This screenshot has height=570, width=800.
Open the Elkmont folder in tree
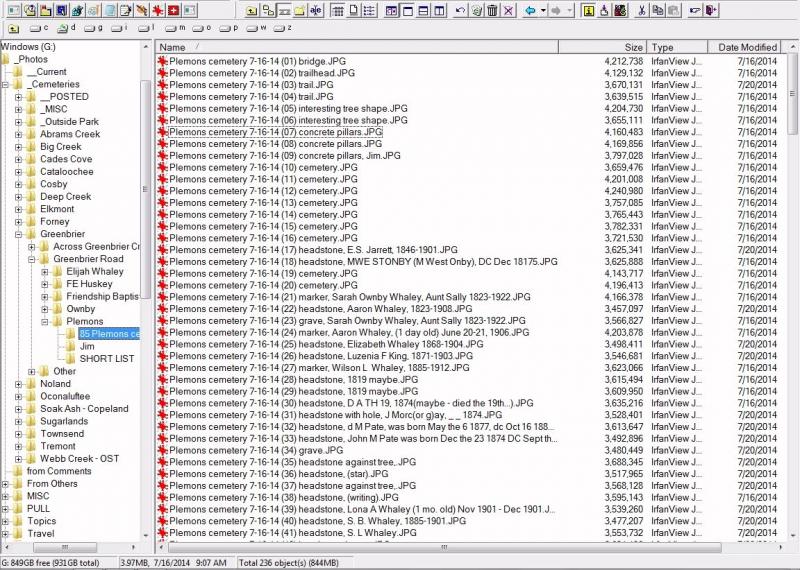coord(57,209)
